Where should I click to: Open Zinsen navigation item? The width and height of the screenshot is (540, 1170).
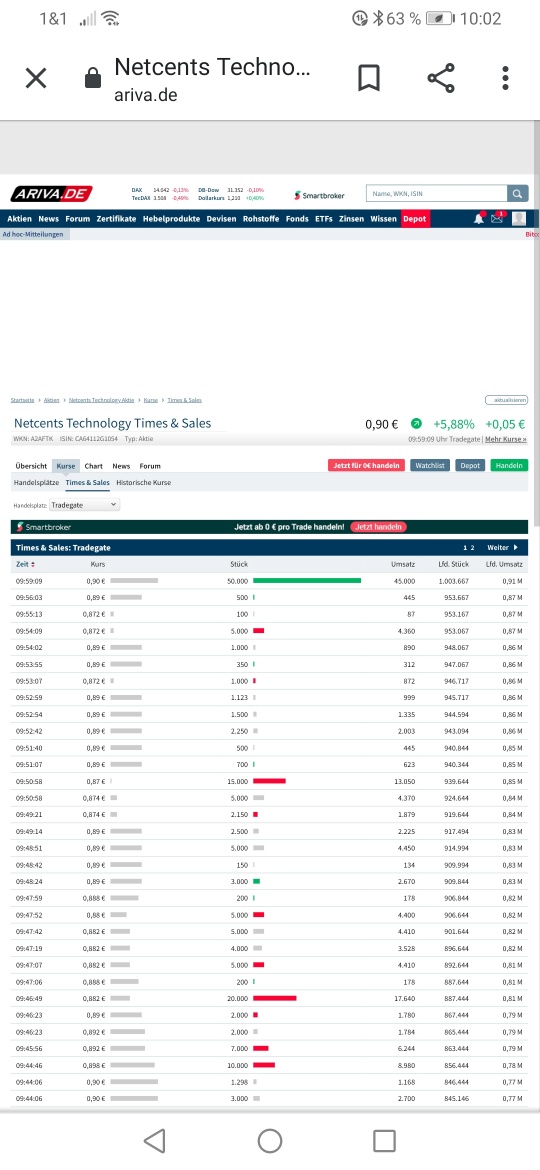[x=351, y=219]
